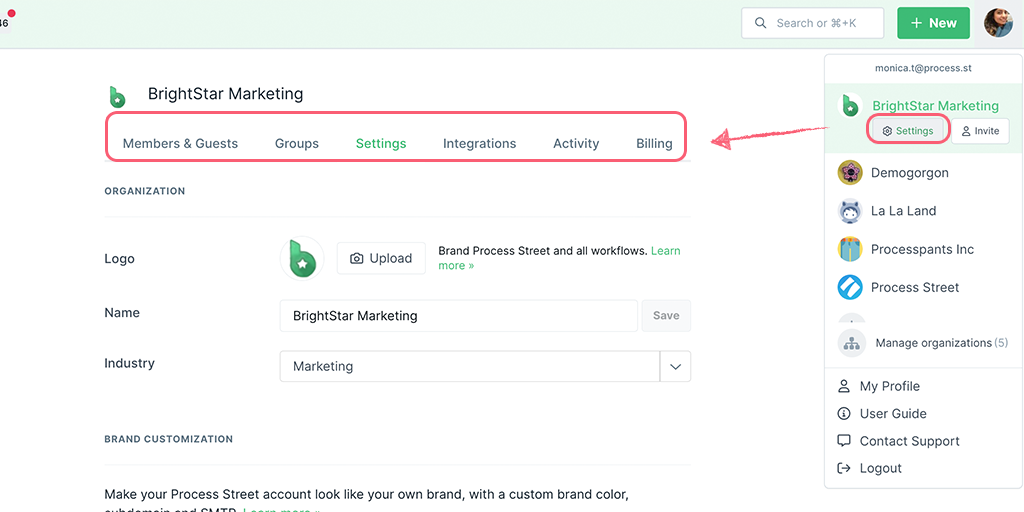This screenshot has width=1024, height=512.
Task: Select the Processpants Inc avatar icon
Action: click(850, 249)
